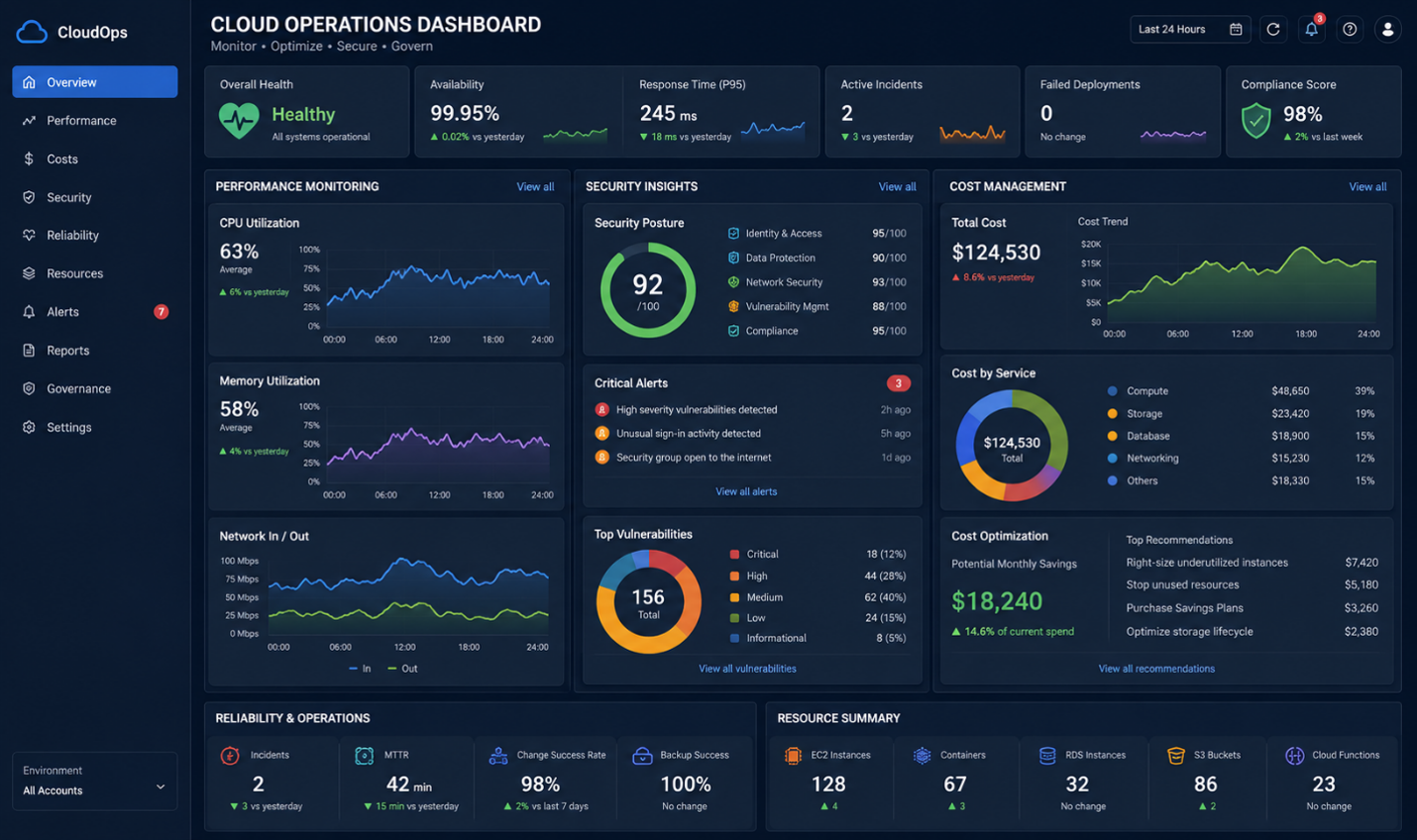Click the Backup Success icon

click(x=642, y=756)
